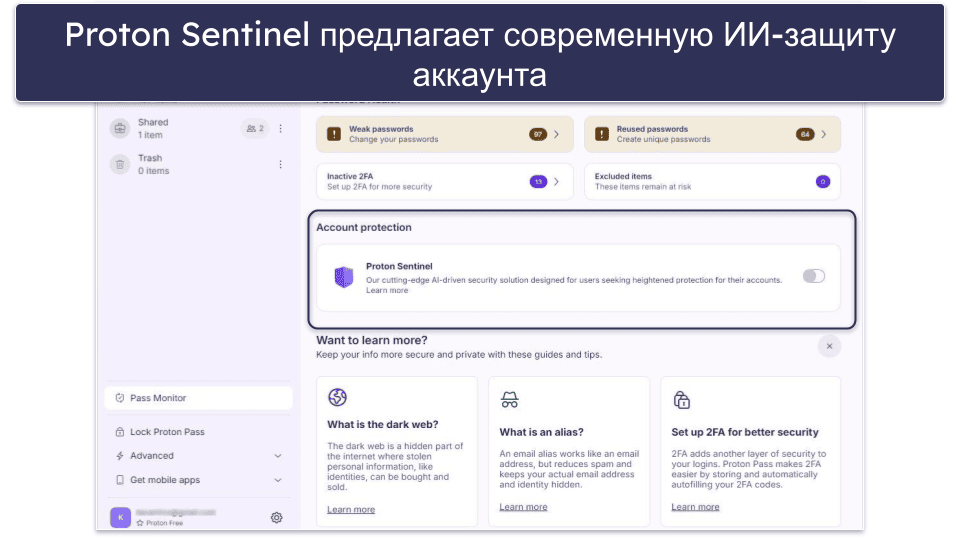
Task: Click the Weak passwords count badge
Action: [538, 134]
